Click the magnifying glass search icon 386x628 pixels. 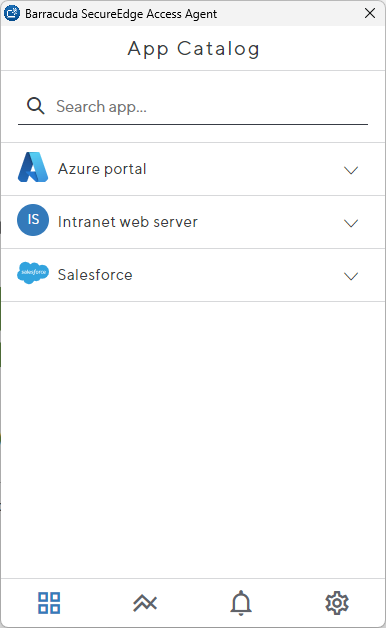point(36,106)
